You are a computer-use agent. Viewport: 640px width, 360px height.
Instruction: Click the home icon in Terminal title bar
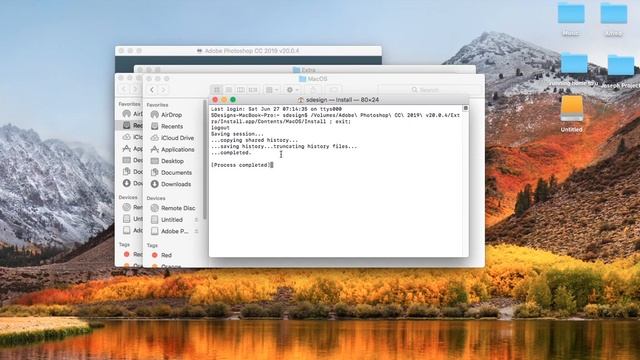[x=301, y=100]
